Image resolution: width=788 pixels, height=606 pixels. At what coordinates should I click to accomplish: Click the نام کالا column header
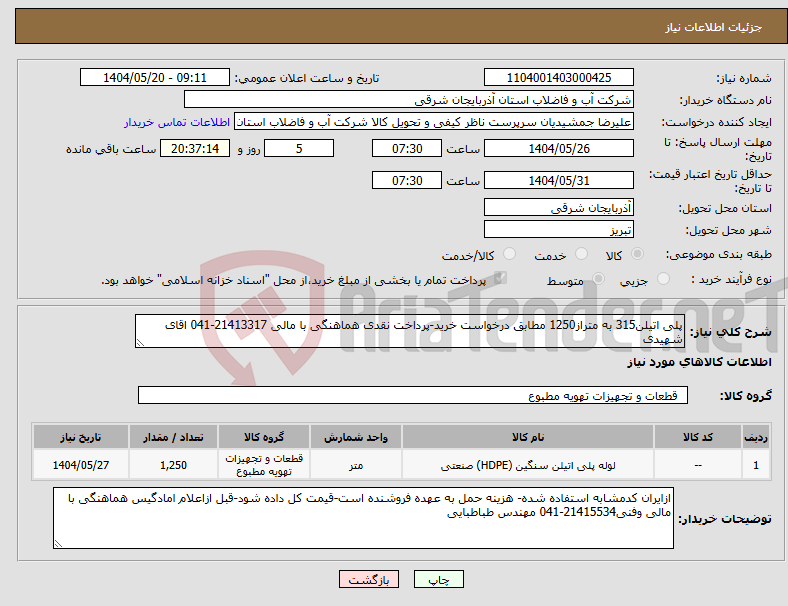pos(528,437)
